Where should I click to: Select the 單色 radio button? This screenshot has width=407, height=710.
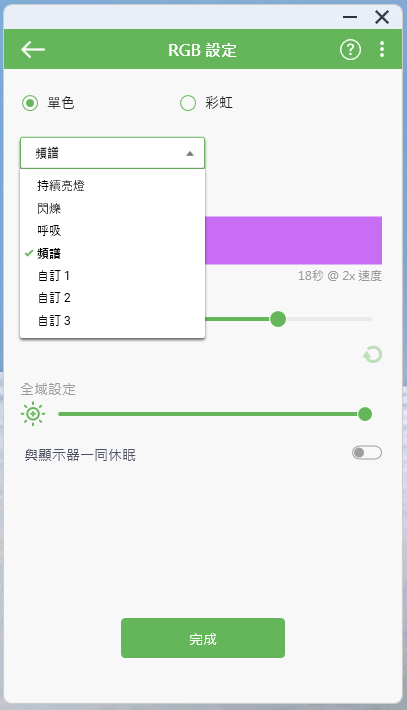(x=30, y=103)
